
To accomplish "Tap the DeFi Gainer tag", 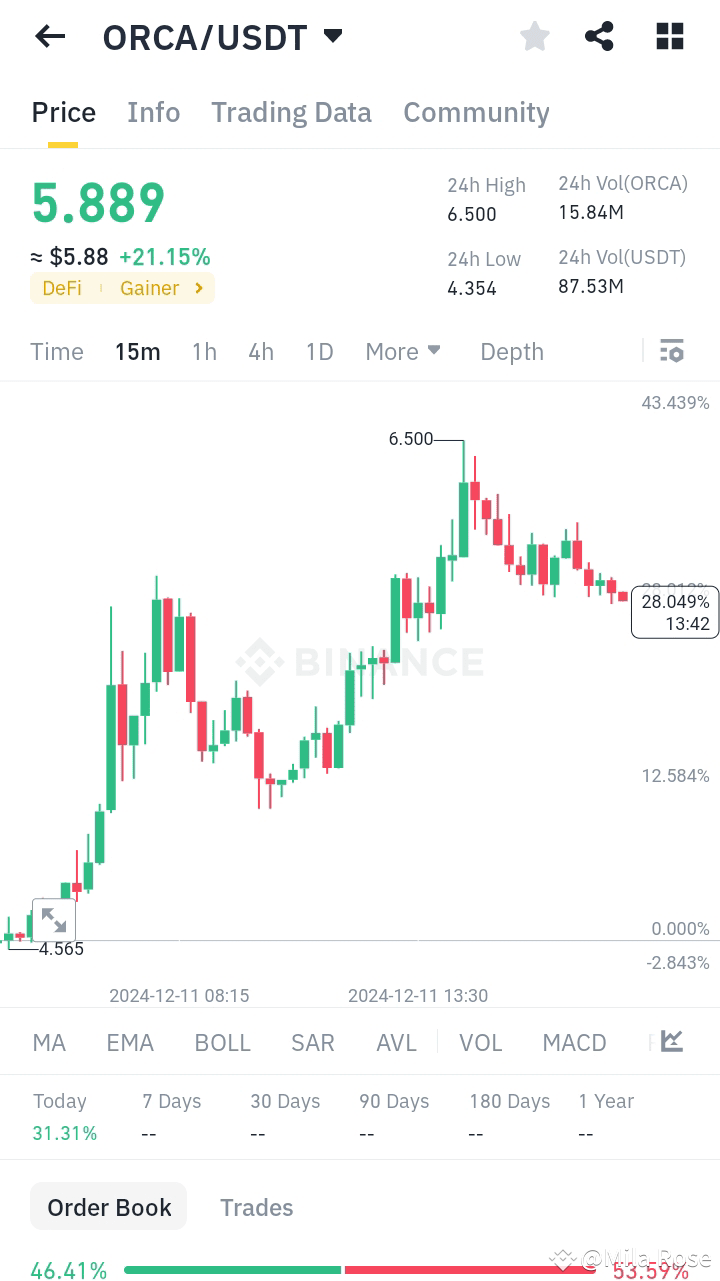I will point(122,288).
